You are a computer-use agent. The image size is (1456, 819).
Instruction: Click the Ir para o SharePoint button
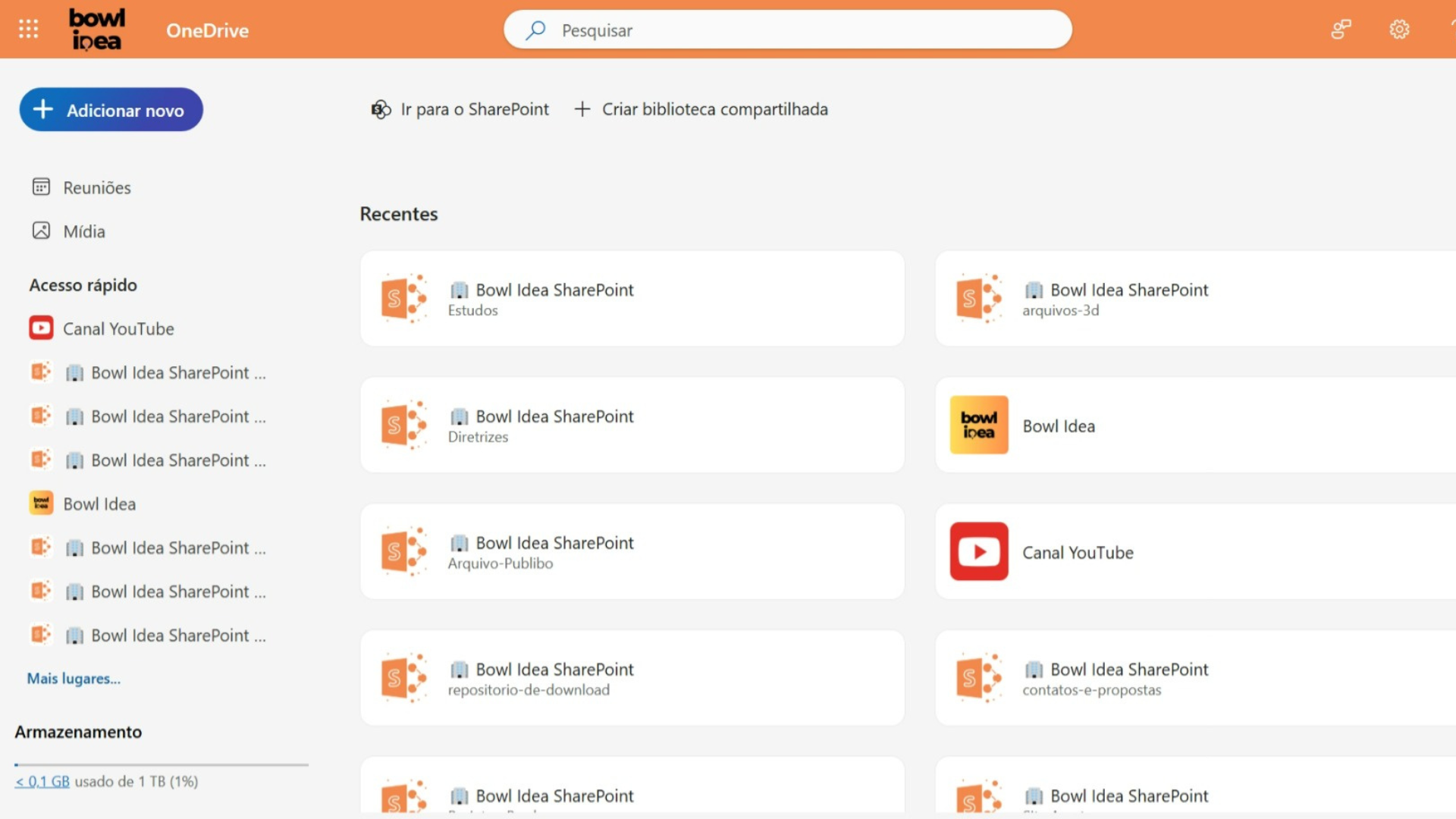click(x=460, y=109)
